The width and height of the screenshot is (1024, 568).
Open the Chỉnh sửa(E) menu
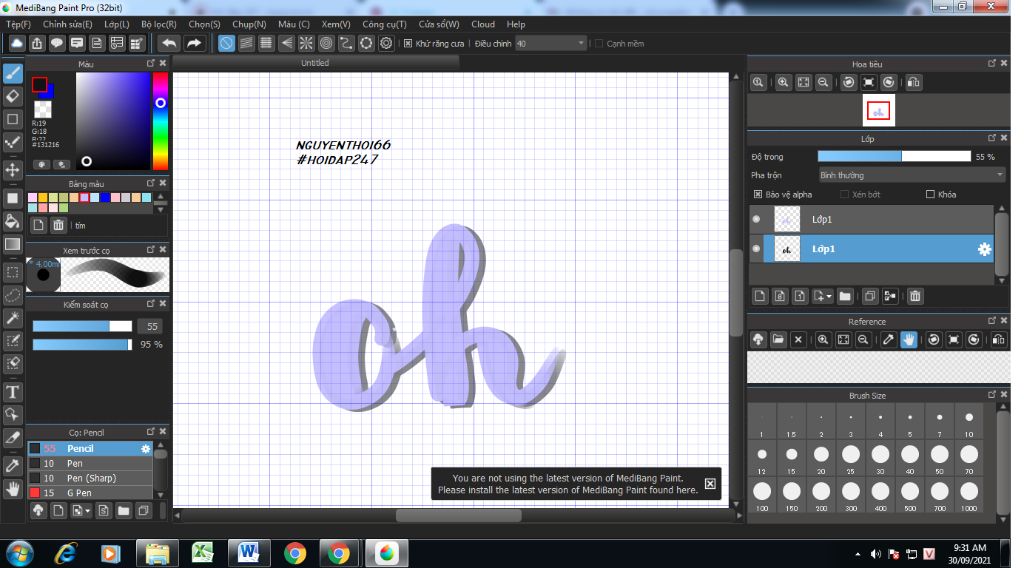click(x=67, y=24)
